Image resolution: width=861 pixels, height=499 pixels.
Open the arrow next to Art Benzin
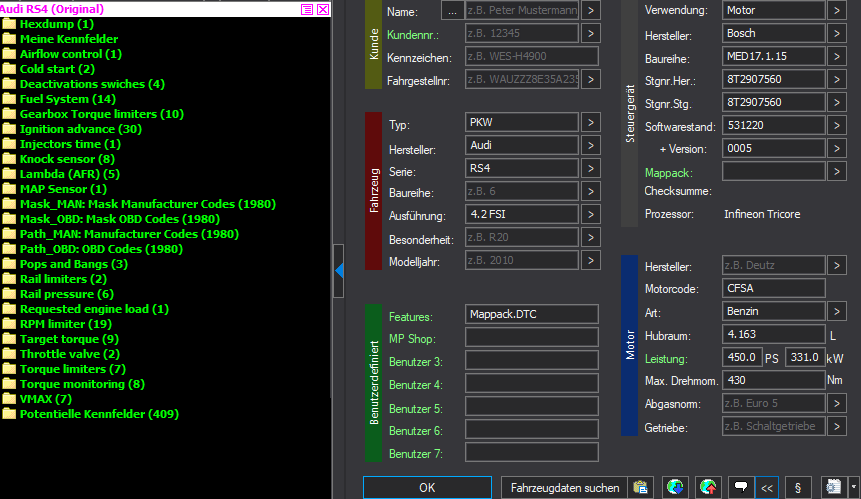pos(836,312)
